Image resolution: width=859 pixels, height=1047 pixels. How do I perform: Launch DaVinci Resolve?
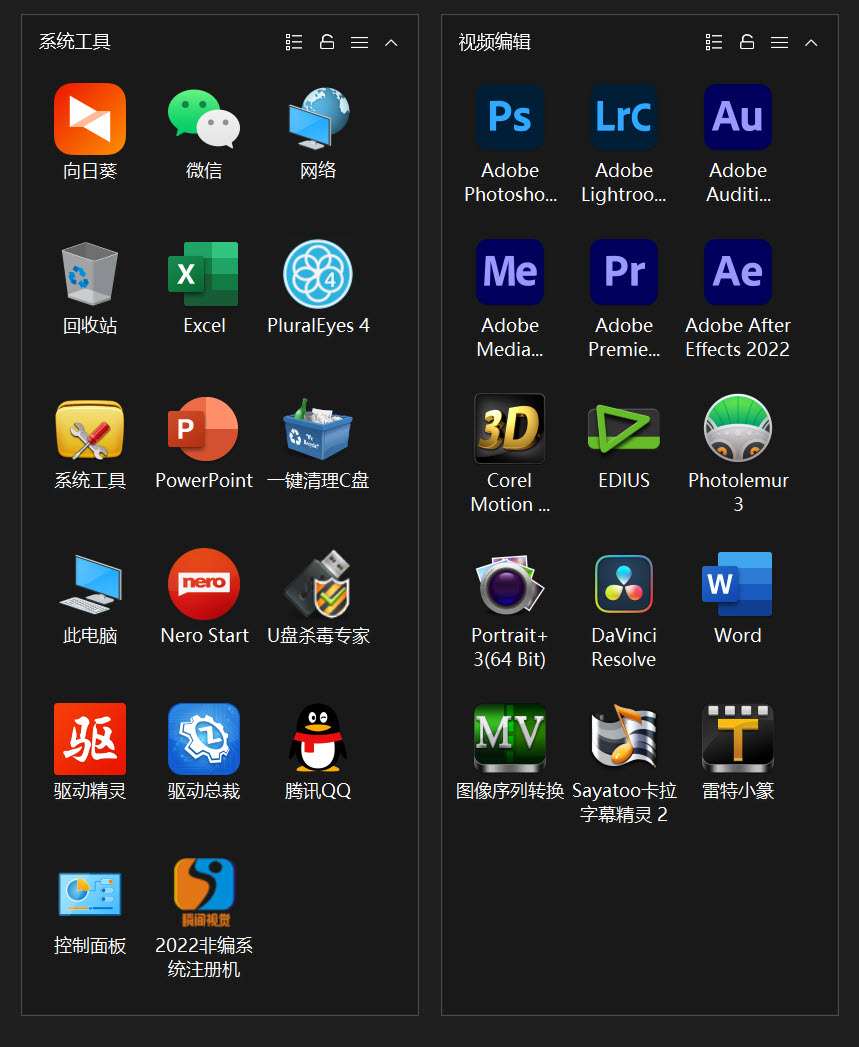click(624, 584)
